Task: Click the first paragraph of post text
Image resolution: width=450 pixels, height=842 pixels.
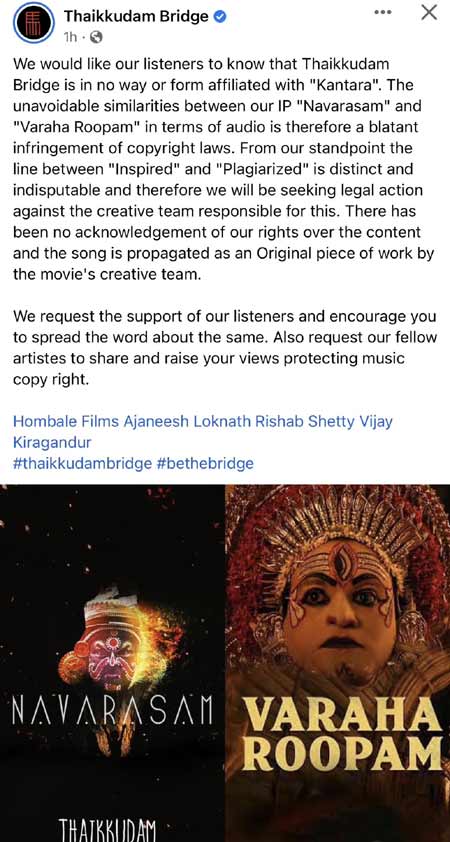Action: coord(224,170)
